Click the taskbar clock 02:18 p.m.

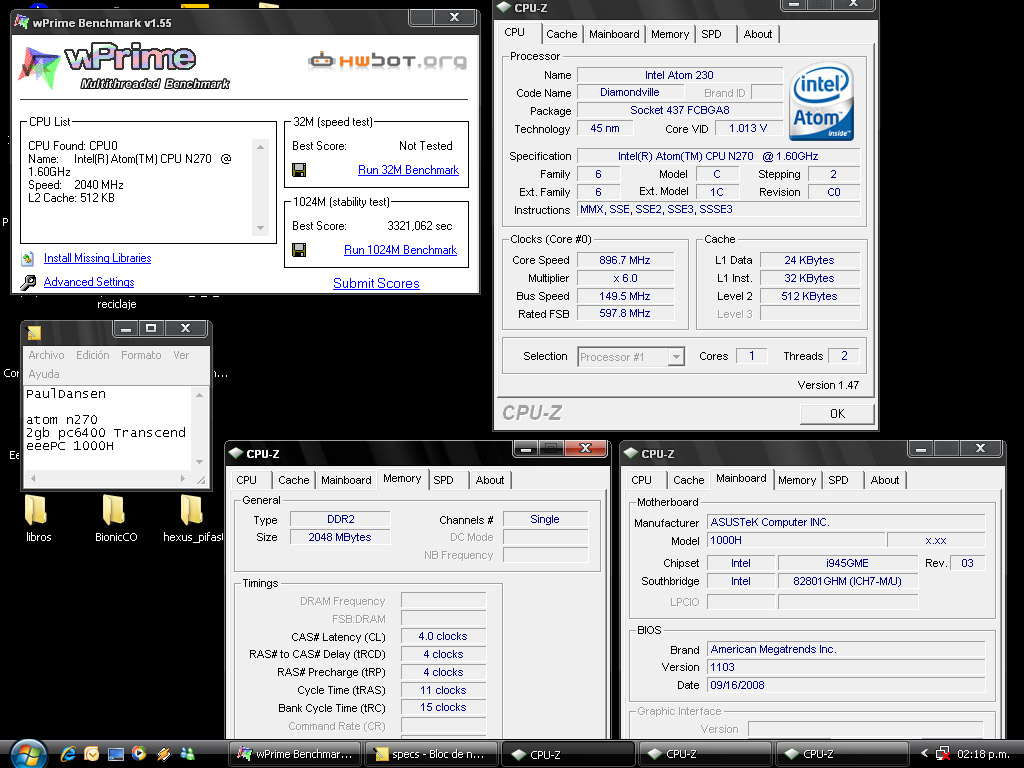[983, 754]
